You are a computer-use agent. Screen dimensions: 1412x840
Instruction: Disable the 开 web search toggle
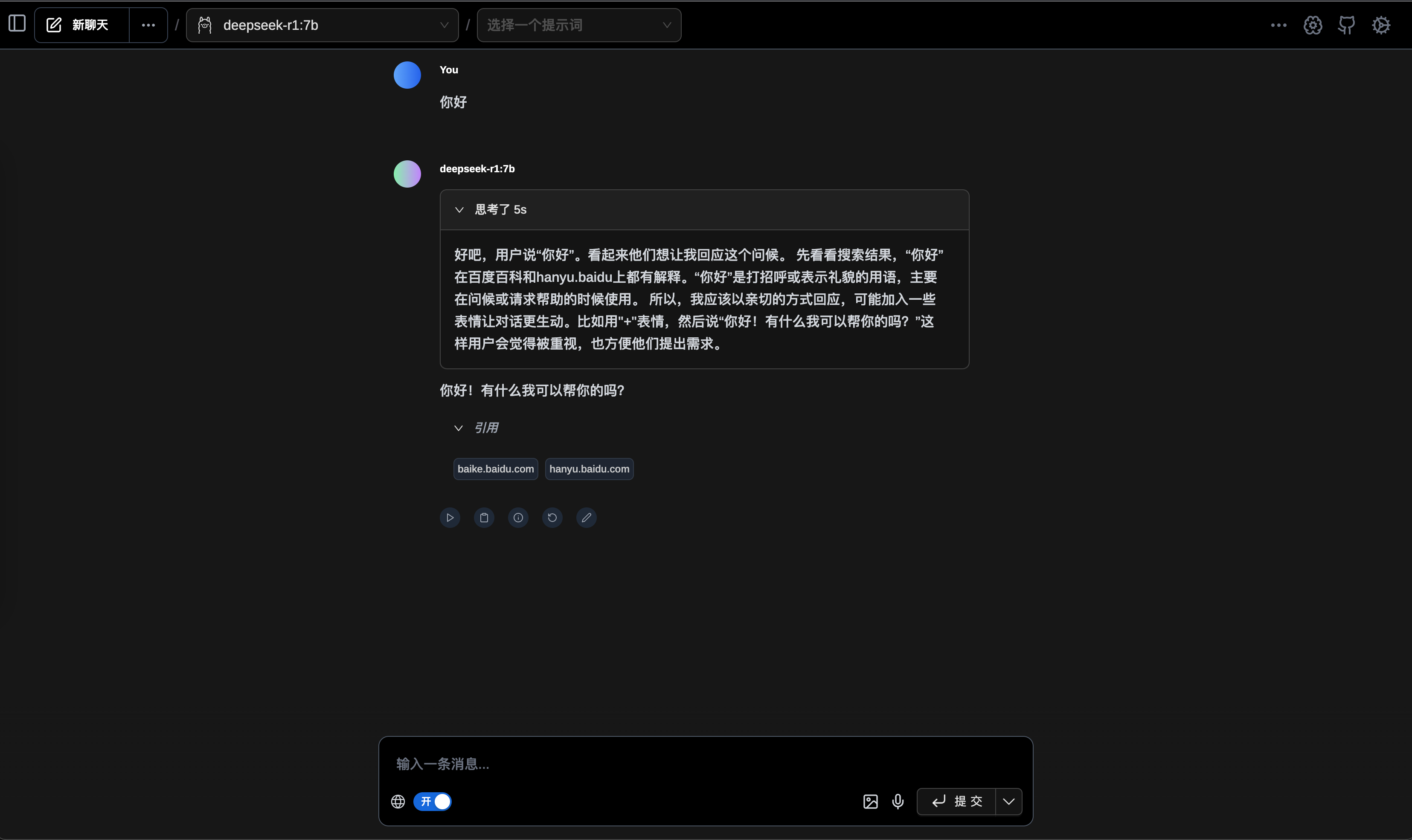pyautogui.click(x=433, y=801)
